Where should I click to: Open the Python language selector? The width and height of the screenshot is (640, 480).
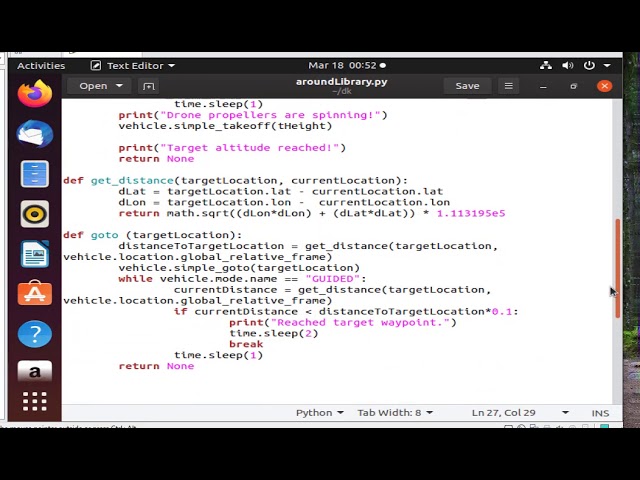click(x=320, y=413)
